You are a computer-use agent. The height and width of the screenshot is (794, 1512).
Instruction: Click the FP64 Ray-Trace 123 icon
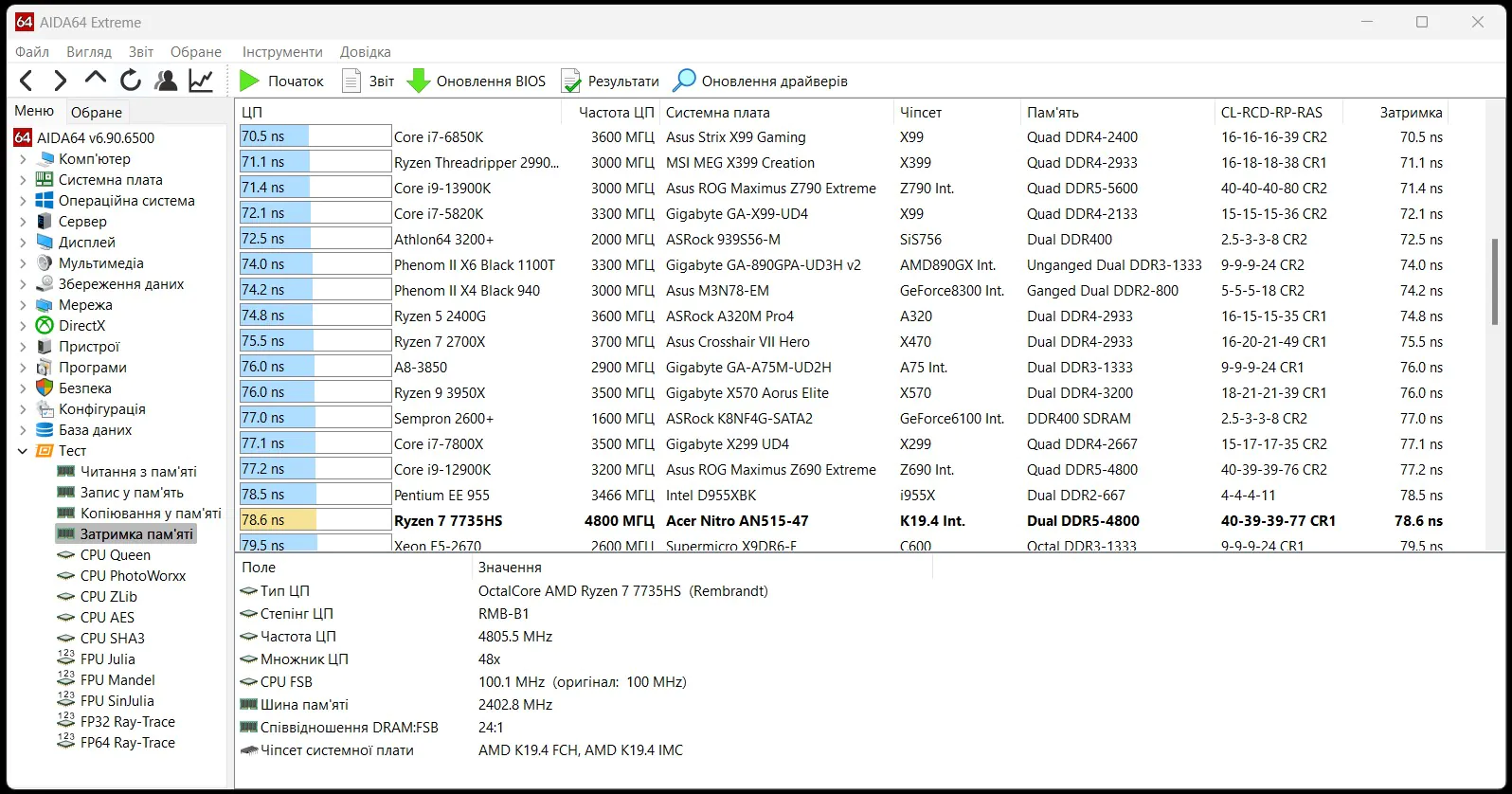click(x=65, y=742)
